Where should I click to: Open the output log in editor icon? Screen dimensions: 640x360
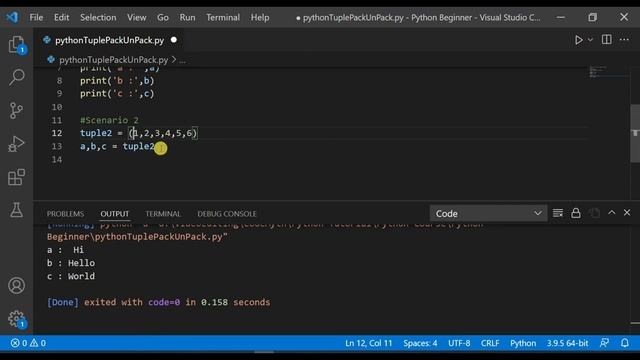point(594,213)
